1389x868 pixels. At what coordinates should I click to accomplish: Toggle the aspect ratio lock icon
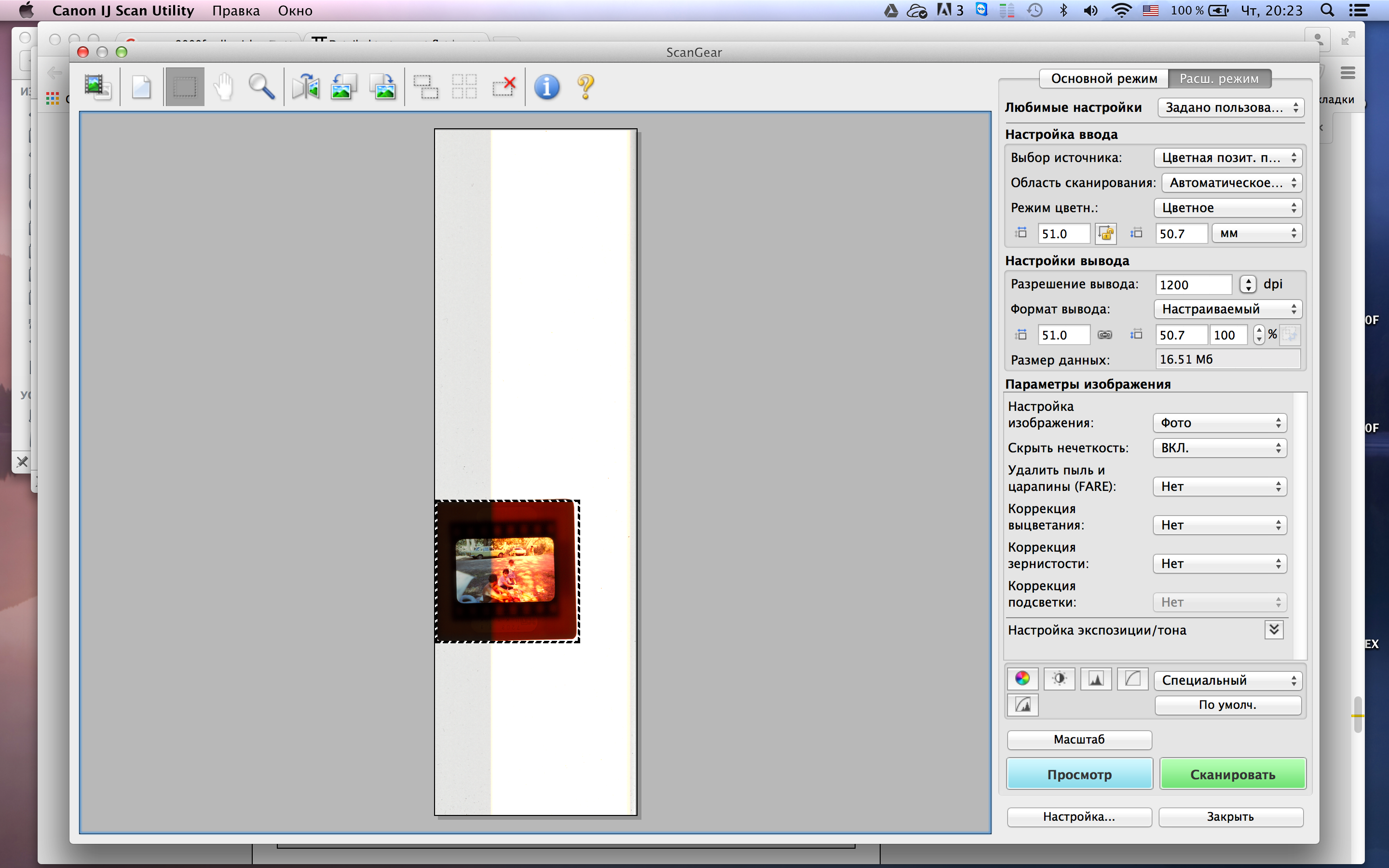point(1105,233)
